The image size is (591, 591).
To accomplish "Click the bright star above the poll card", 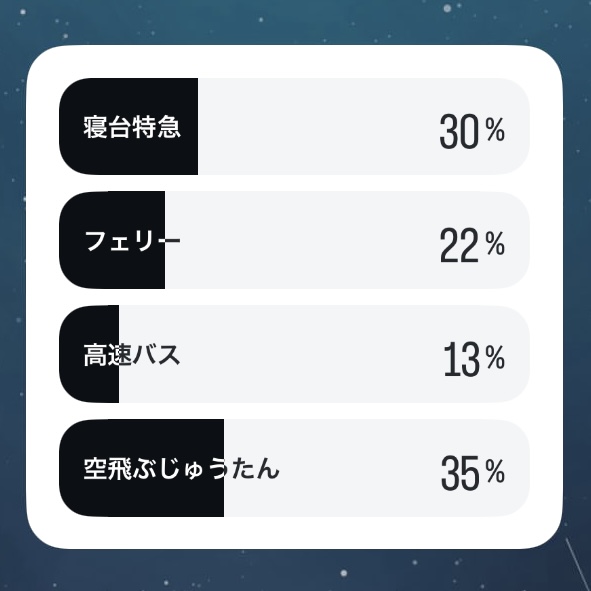I will [x=447, y=8].
